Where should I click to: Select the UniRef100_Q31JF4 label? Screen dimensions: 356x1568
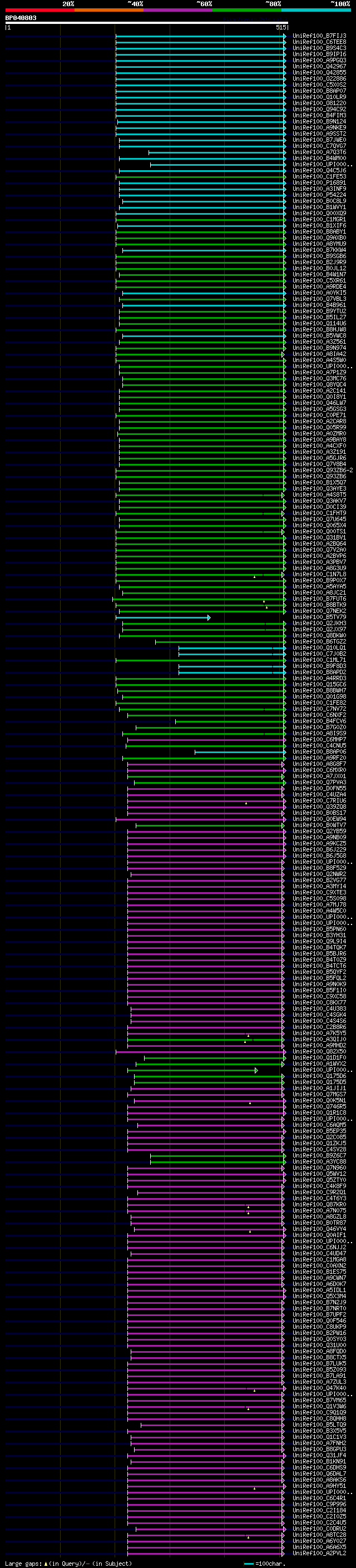pyautogui.click(x=319, y=1455)
